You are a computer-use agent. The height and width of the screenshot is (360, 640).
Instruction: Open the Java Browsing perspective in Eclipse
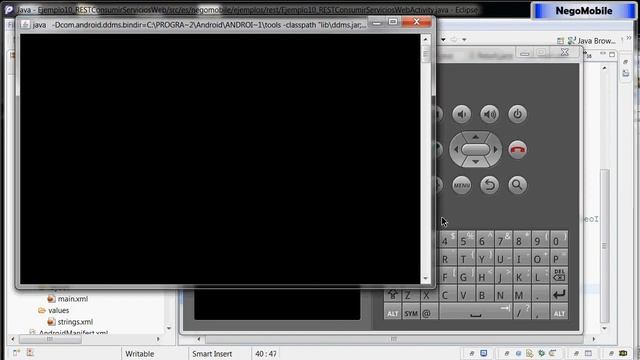[591, 41]
